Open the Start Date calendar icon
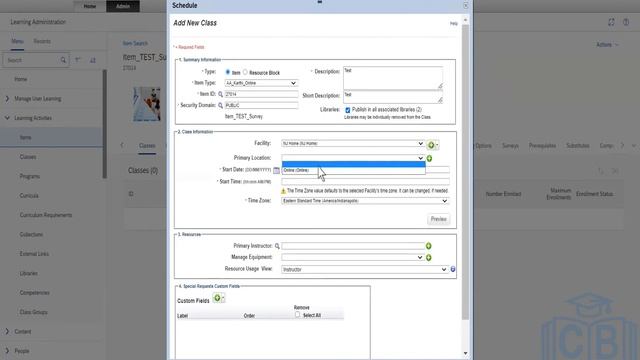The width and height of the screenshot is (640, 360). click(x=276, y=170)
